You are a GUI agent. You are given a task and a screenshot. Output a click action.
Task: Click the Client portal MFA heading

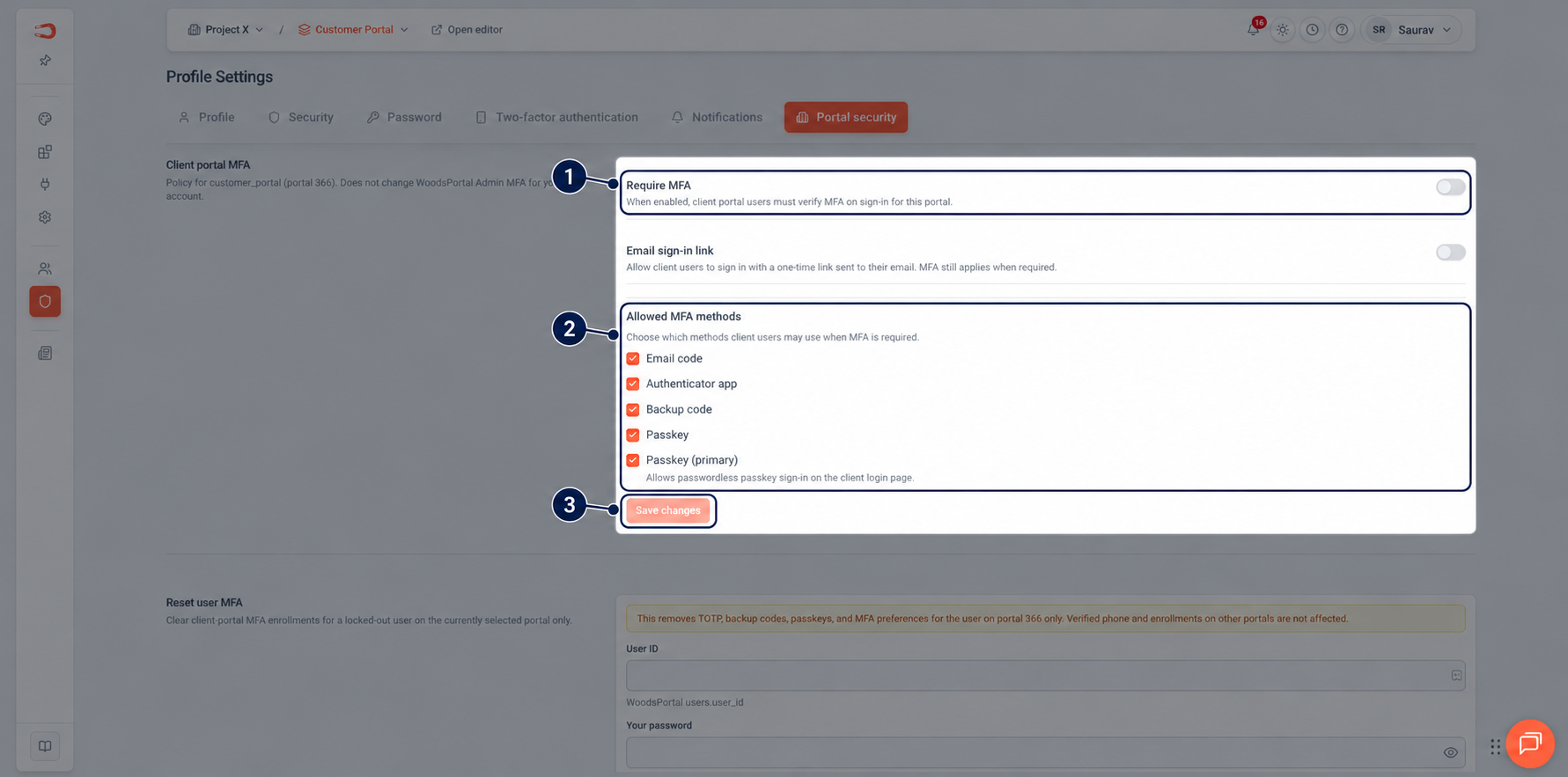(208, 165)
